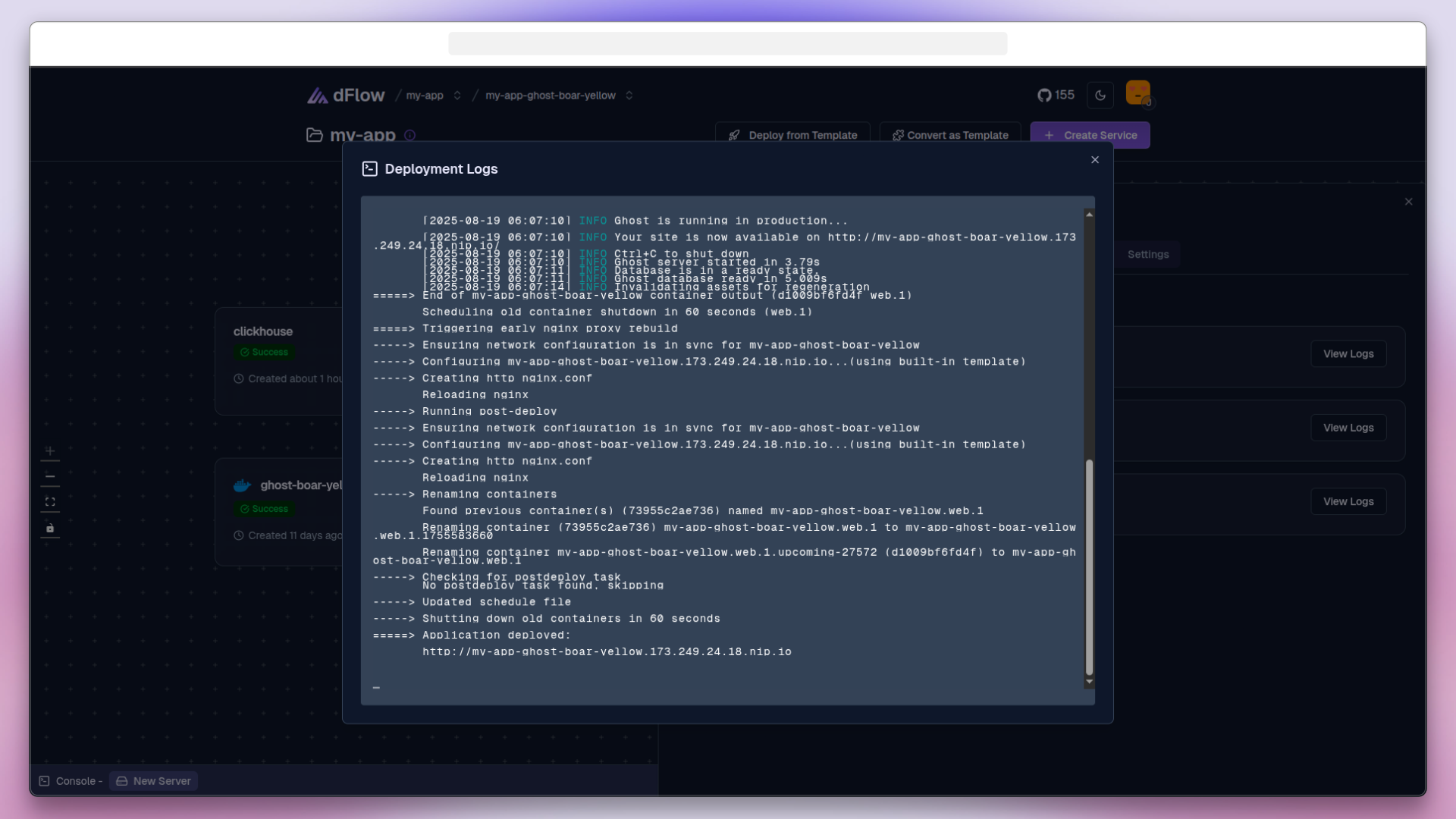Click the info icon beside my-app
The height and width of the screenshot is (819, 1456).
pos(409,135)
